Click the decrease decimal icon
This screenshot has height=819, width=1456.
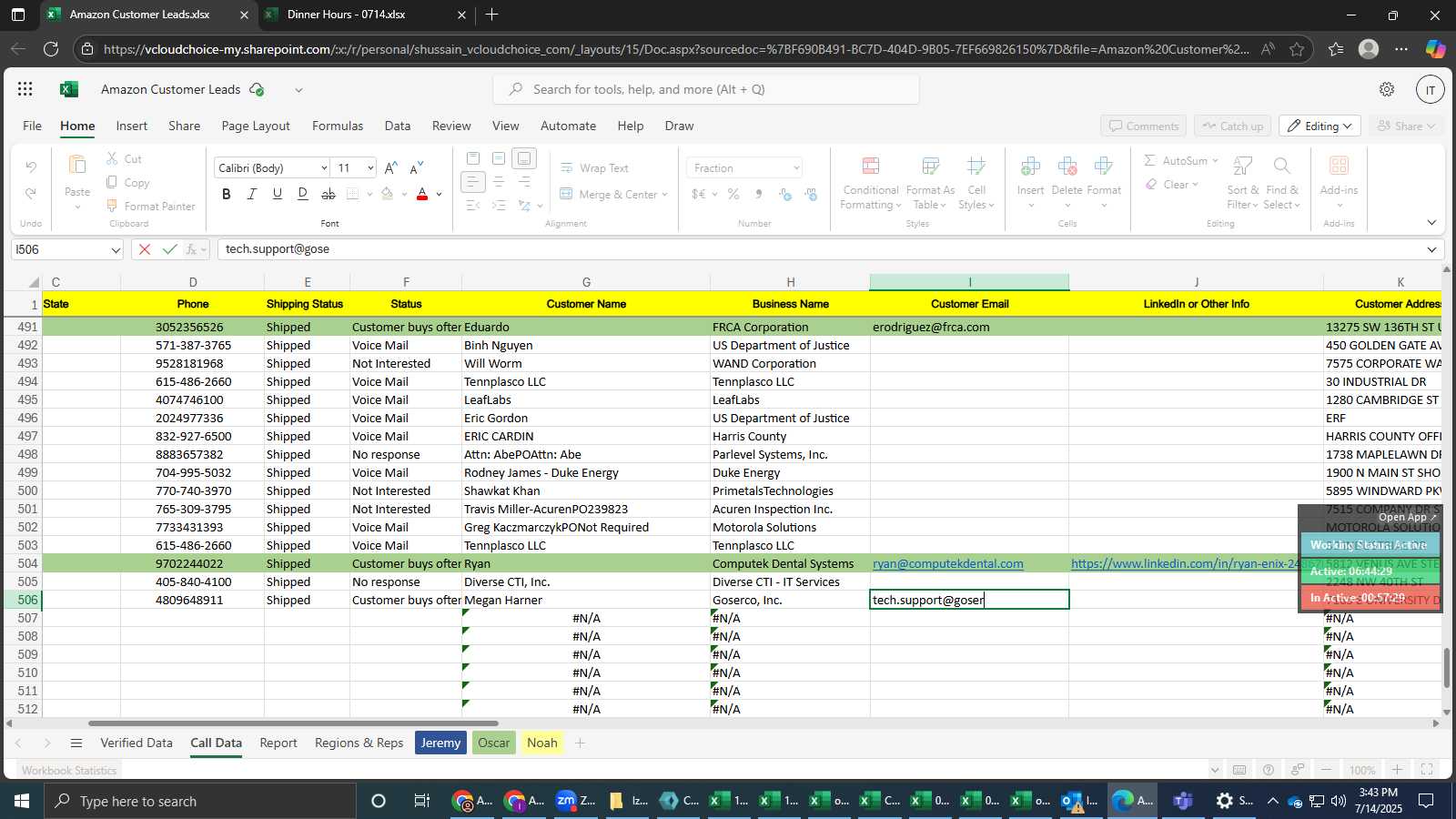(x=811, y=194)
